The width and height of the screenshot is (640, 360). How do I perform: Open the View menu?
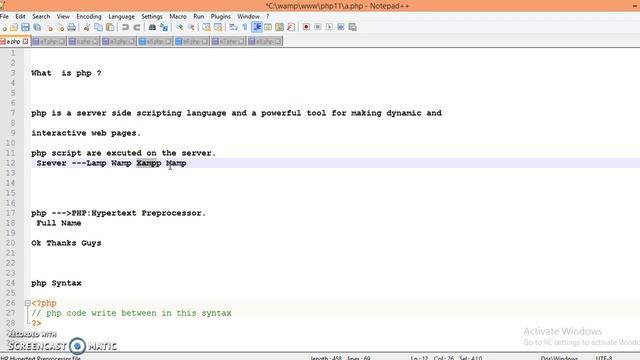click(63, 16)
